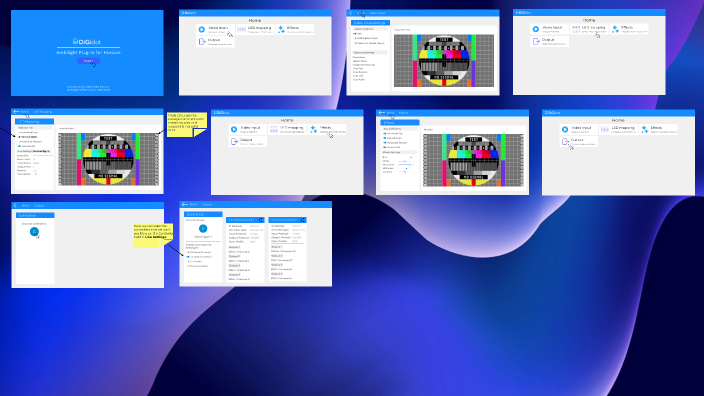
Task: Click Gamma slider in Effects frame
Action: [406, 172]
